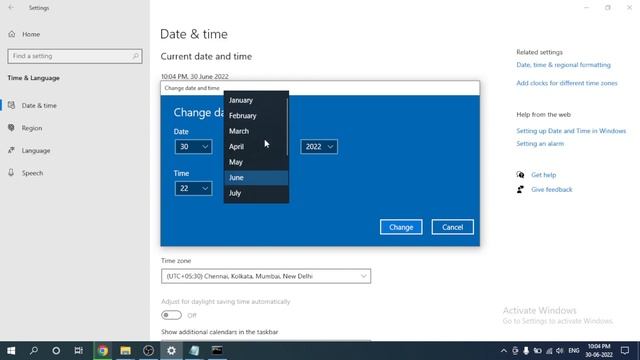640x360 pixels.
Task: Open Setting an alarm help link
Action: pyautogui.click(x=540, y=144)
